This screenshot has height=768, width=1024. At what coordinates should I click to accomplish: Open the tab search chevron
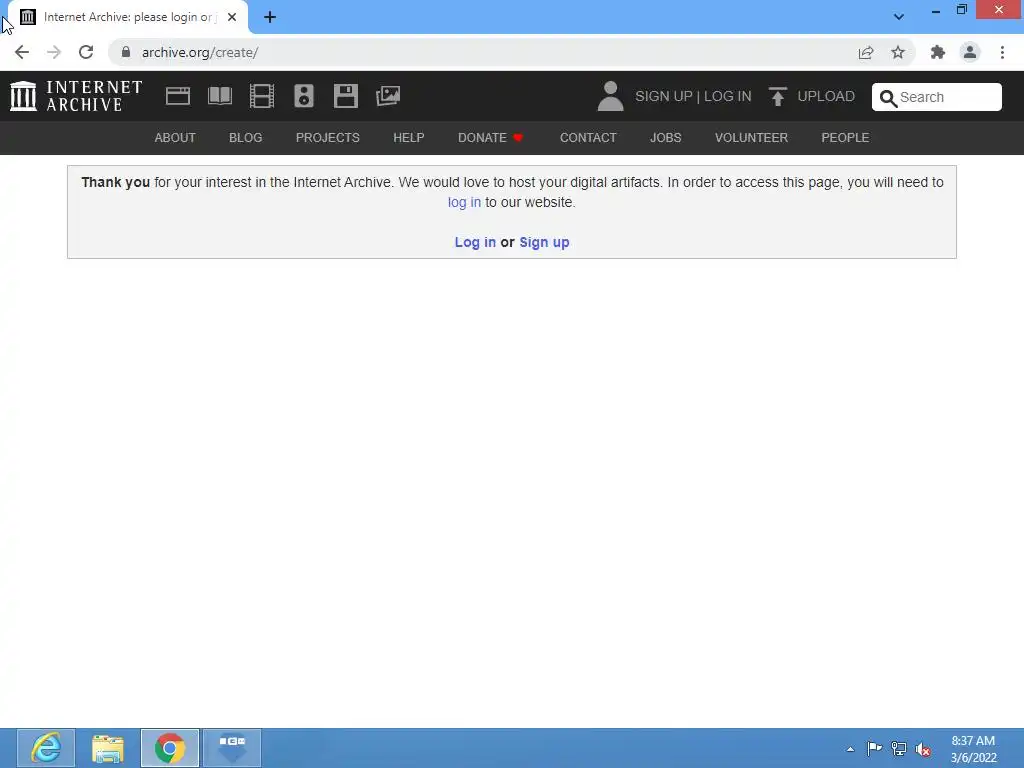point(899,17)
